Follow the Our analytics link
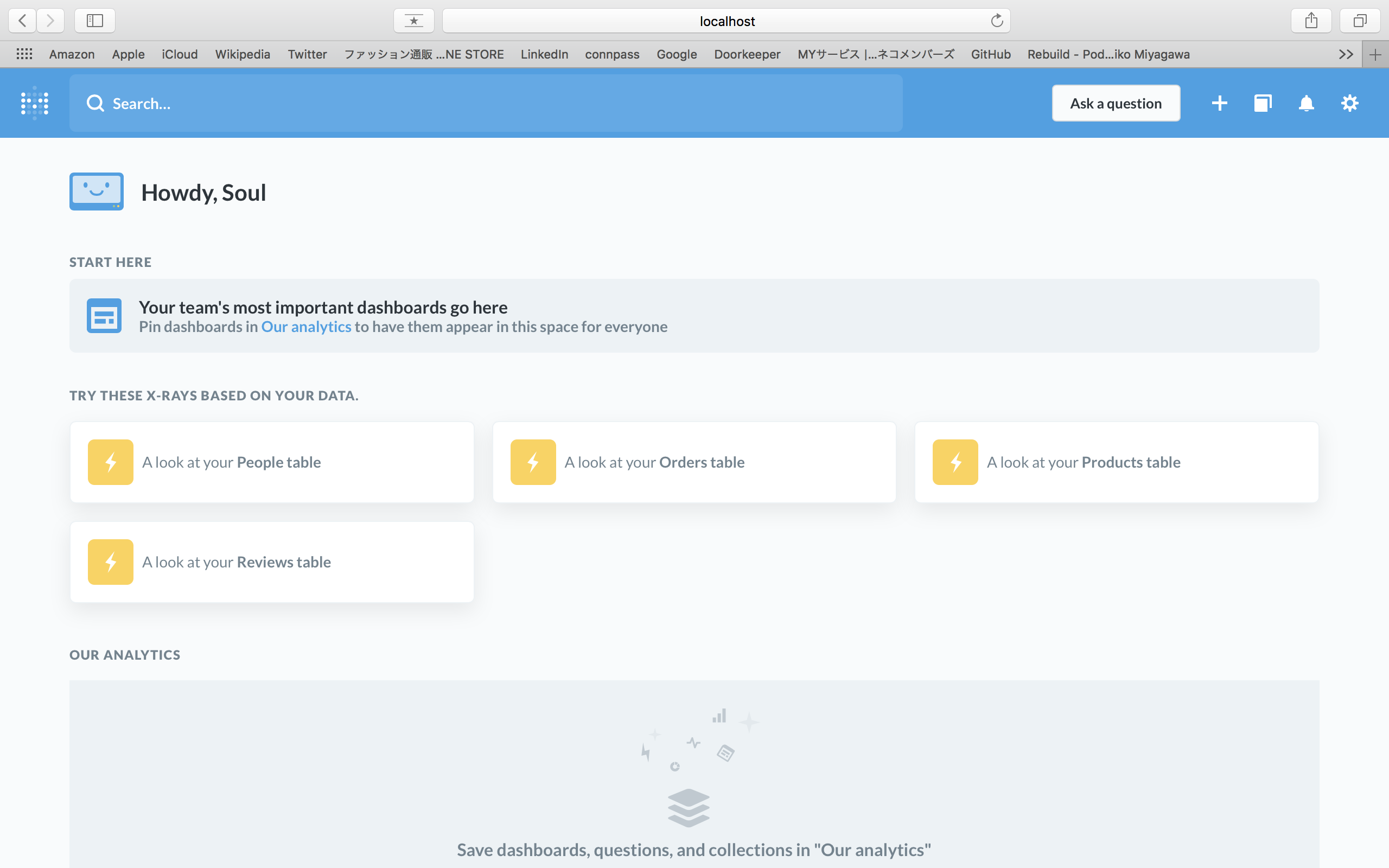The width and height of the screenshot is (1389, 868). click(x=306, y=327)
